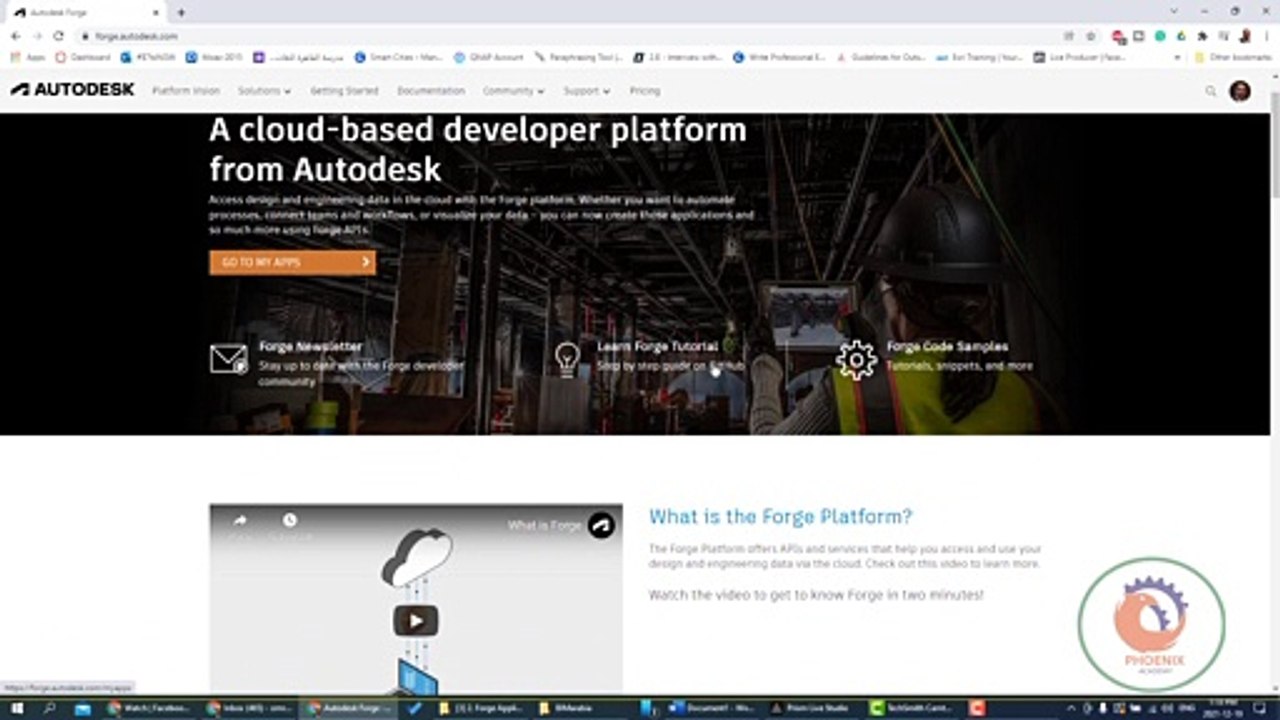The image size is (1280, 720).
Task: Click the Learn Forge Tutorial lightbulb icon
Action: click(x=567, y=359)
